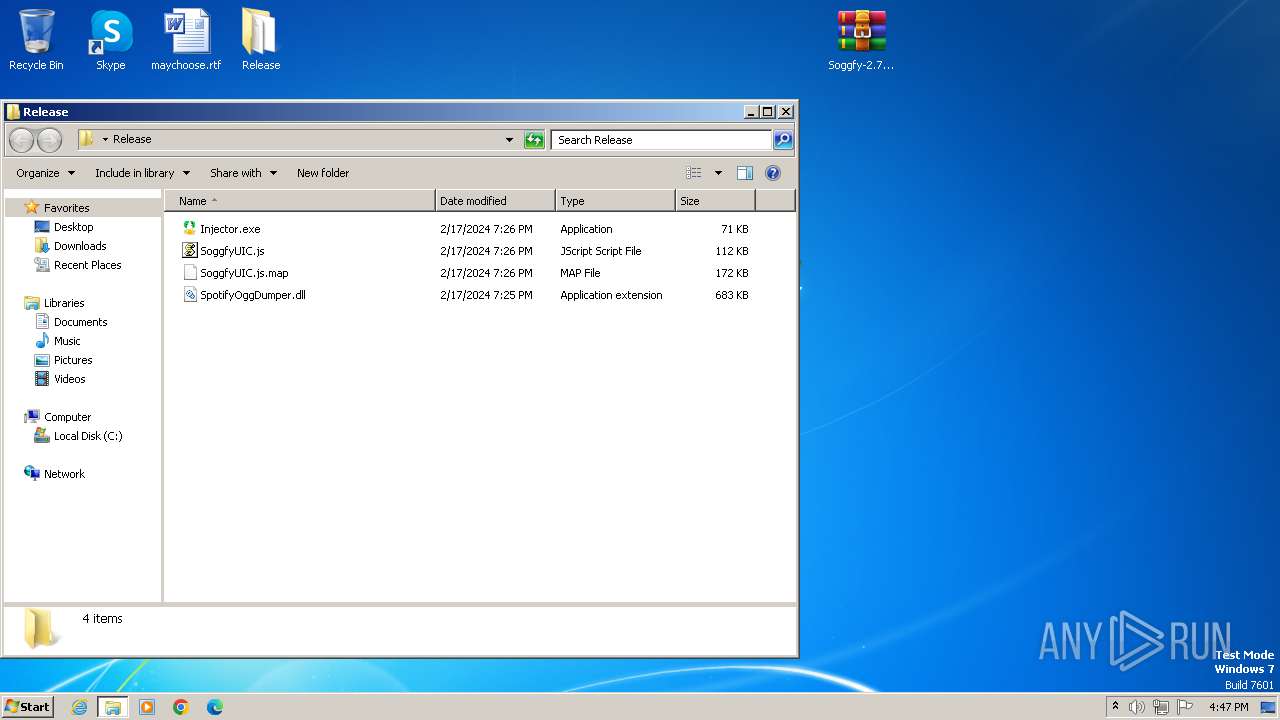This screenshot has width=1280, height=720.
Task: Select SoggfyUIC.js.map file icon
Action: (x=190, y=273)
